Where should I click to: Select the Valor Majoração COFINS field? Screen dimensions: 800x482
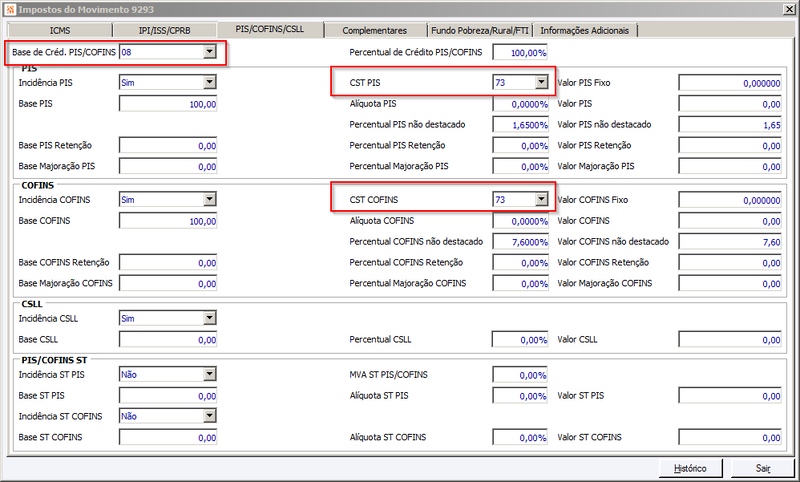click(730, 284)
